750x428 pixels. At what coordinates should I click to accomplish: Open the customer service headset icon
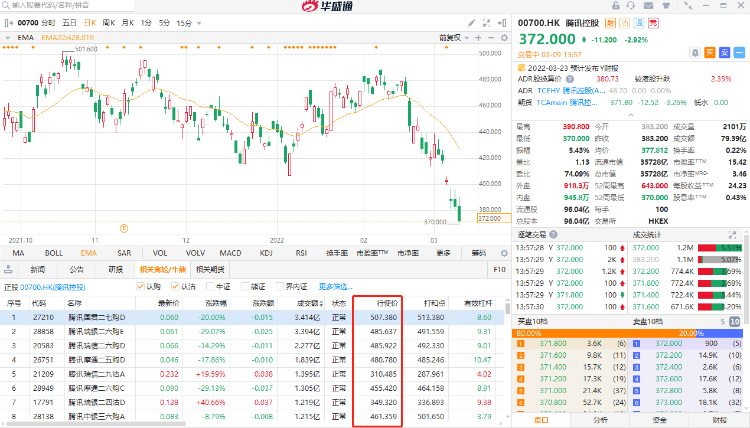631,5
